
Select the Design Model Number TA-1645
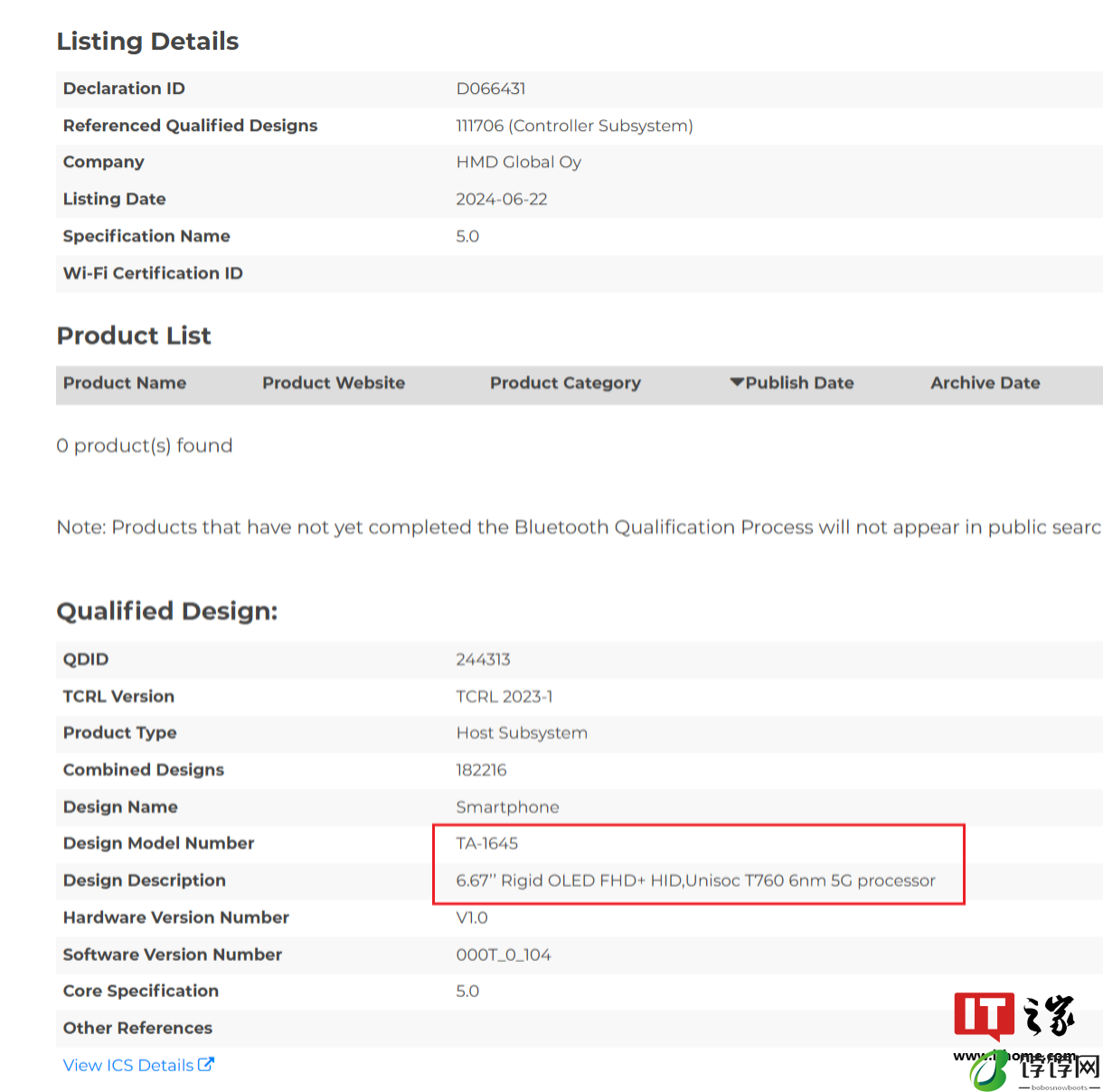point(487,843)
